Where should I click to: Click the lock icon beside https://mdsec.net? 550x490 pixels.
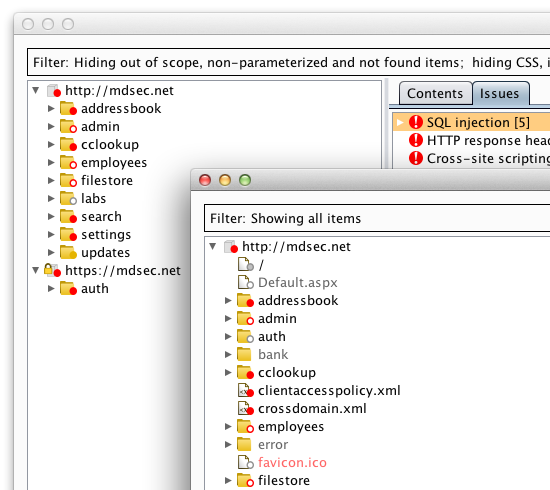(48, 269)
